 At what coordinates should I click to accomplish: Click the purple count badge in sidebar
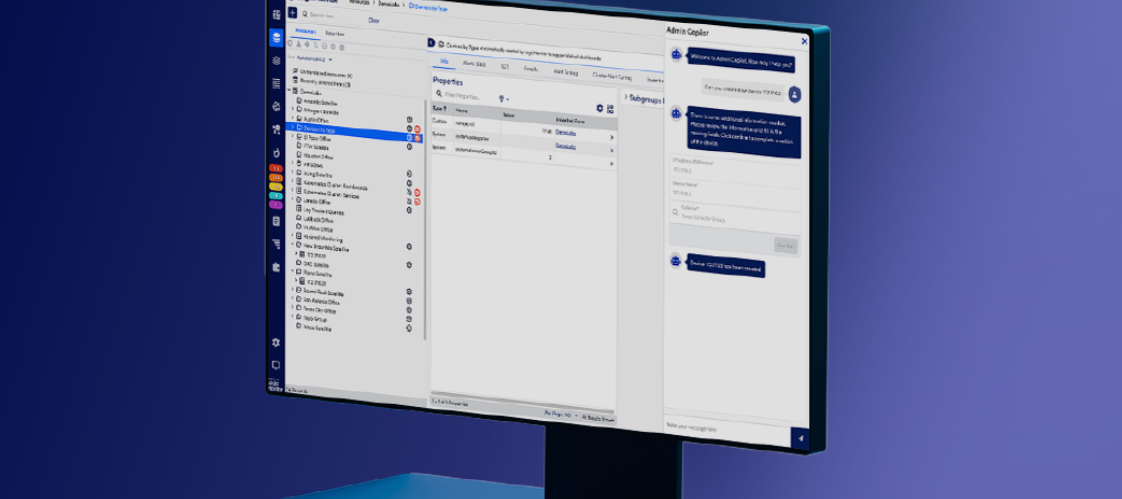275,205
